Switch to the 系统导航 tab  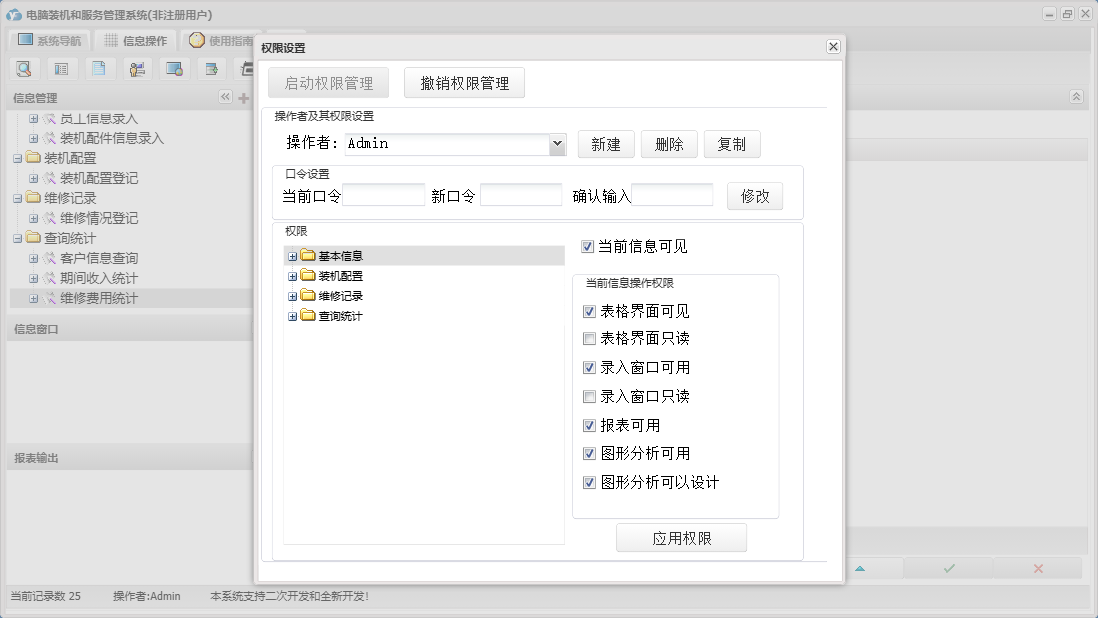tap(49, 41)
